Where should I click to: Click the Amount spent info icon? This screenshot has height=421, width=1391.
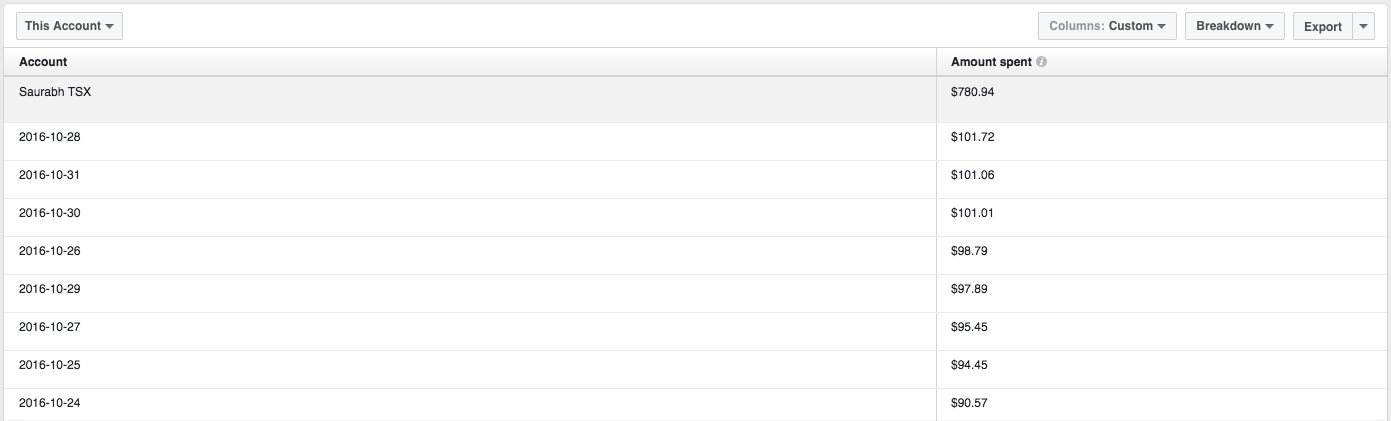tap(1041, 62)
